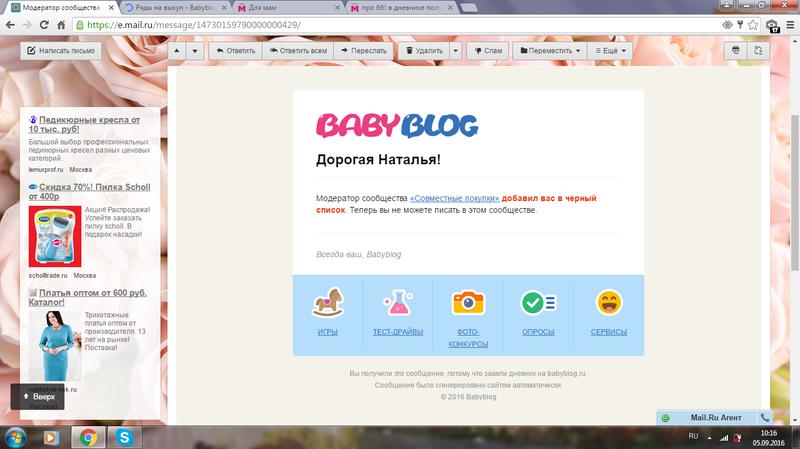Expand the Удалить dropdown arrow

tap(455, 49)
